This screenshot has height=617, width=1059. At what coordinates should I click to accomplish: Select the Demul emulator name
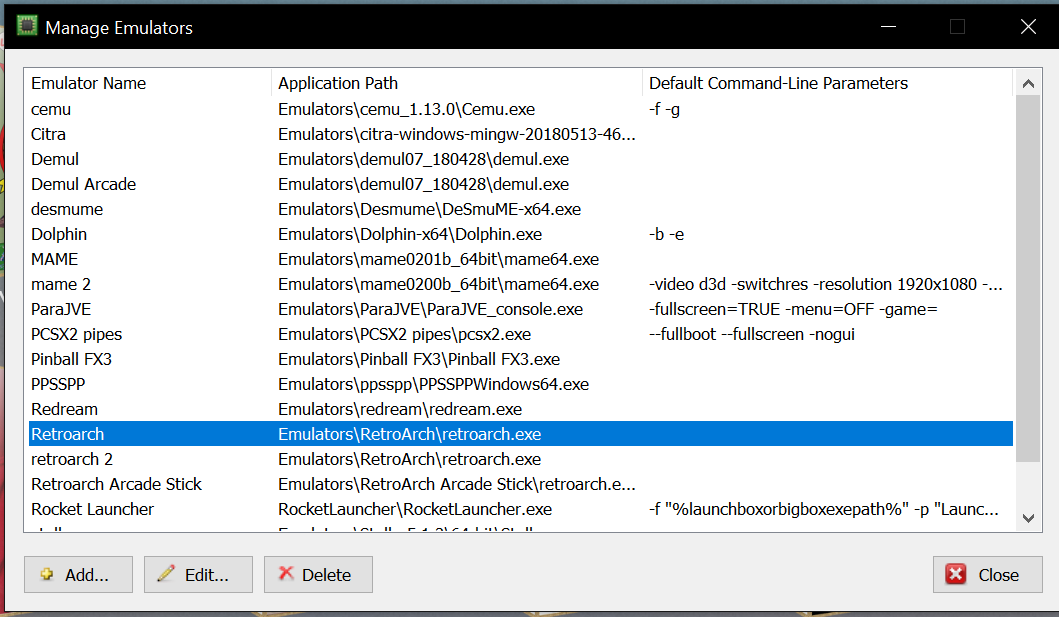[x=55, y=159]
